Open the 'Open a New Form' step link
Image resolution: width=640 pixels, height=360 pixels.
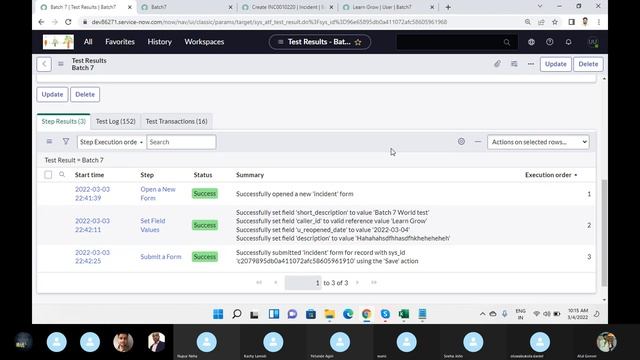point(158,193)
